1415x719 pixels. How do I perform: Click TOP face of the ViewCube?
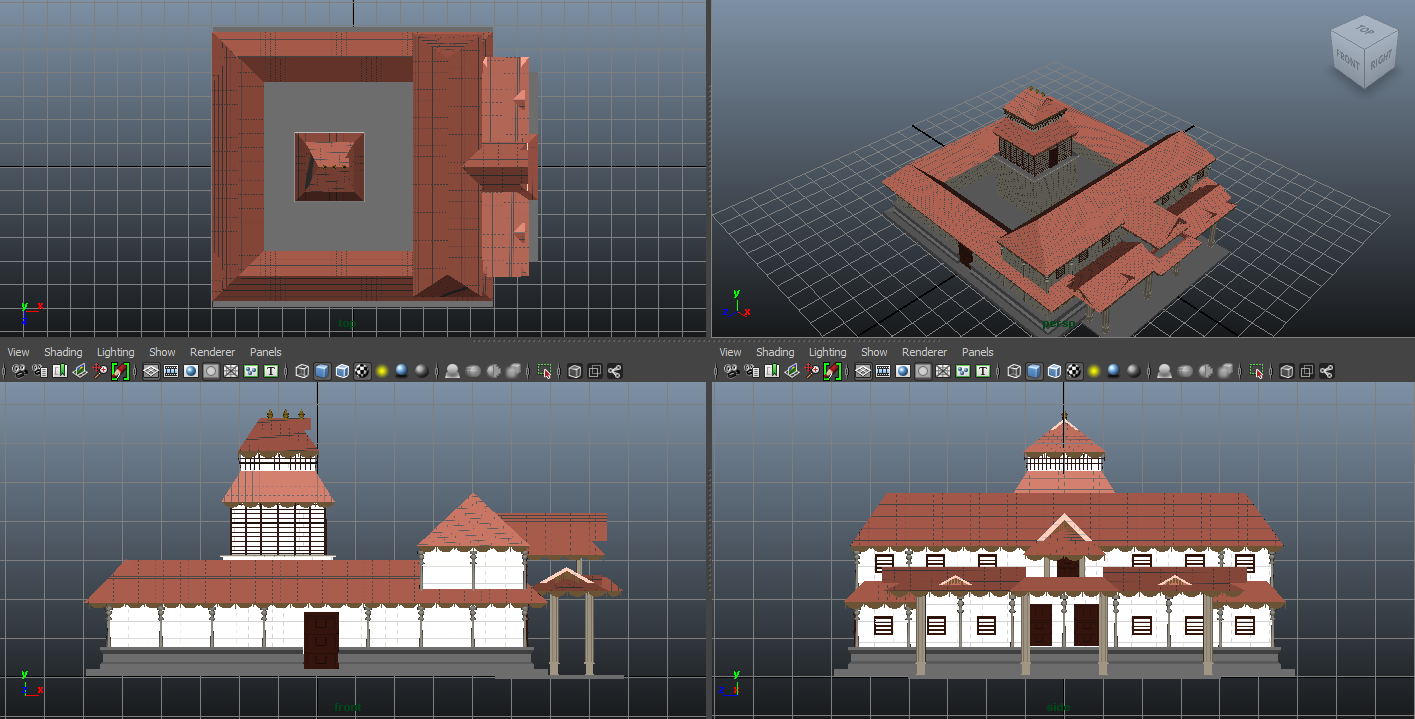(1364, 30)
